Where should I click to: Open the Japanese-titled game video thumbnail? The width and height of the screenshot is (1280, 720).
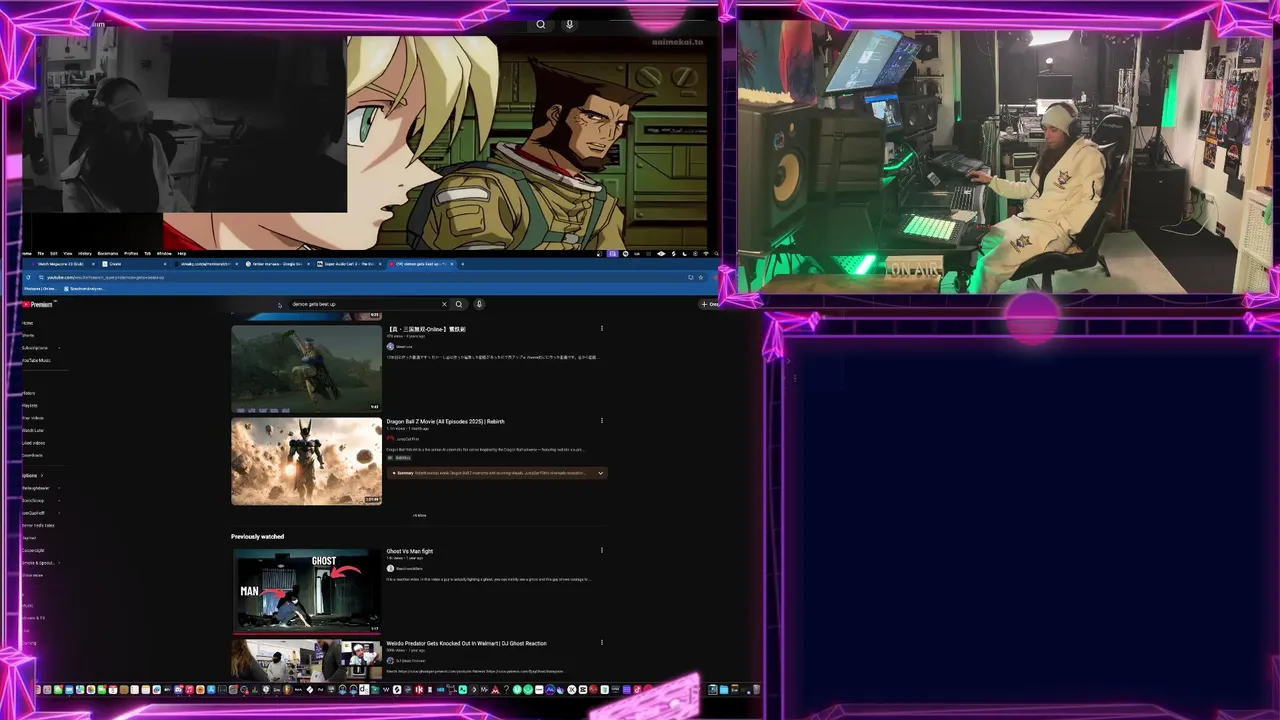click(x=306, y=368)
